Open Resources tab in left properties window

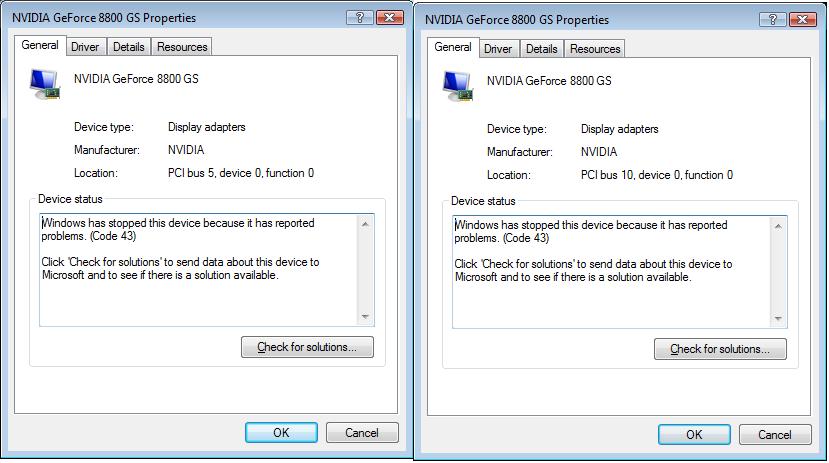(x=182, y=47)
